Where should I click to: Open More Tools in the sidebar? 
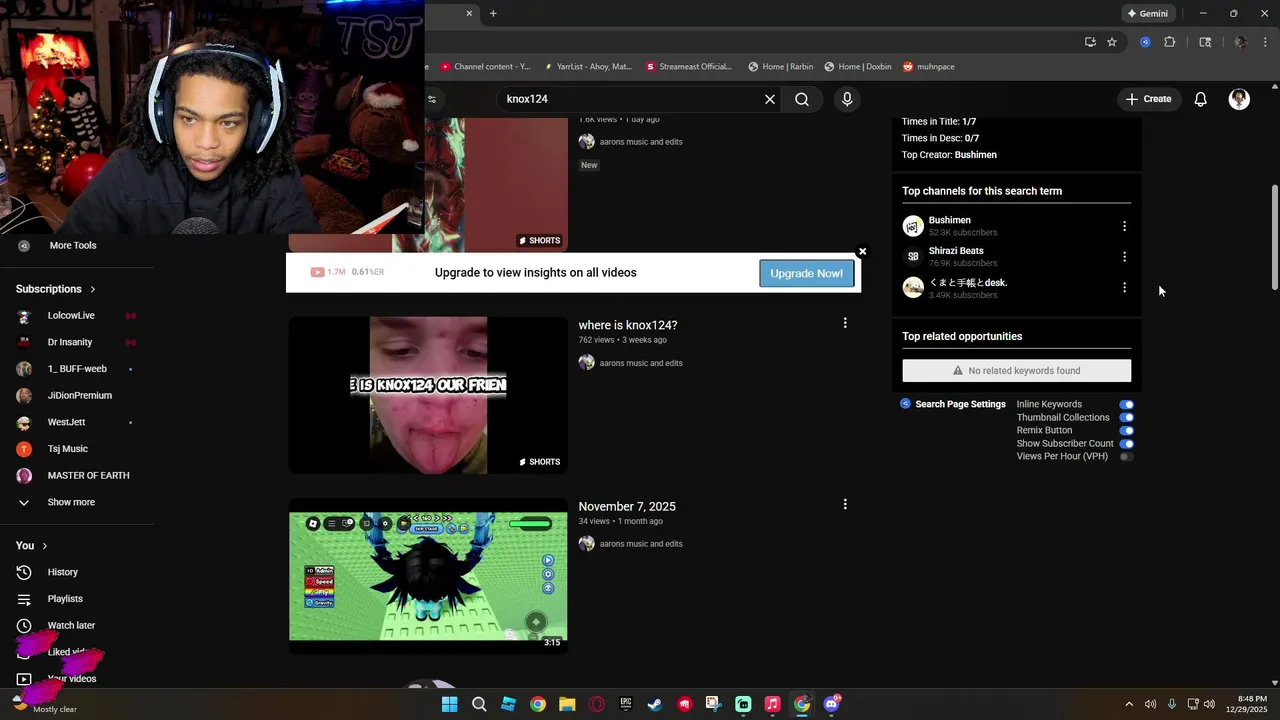72,246
